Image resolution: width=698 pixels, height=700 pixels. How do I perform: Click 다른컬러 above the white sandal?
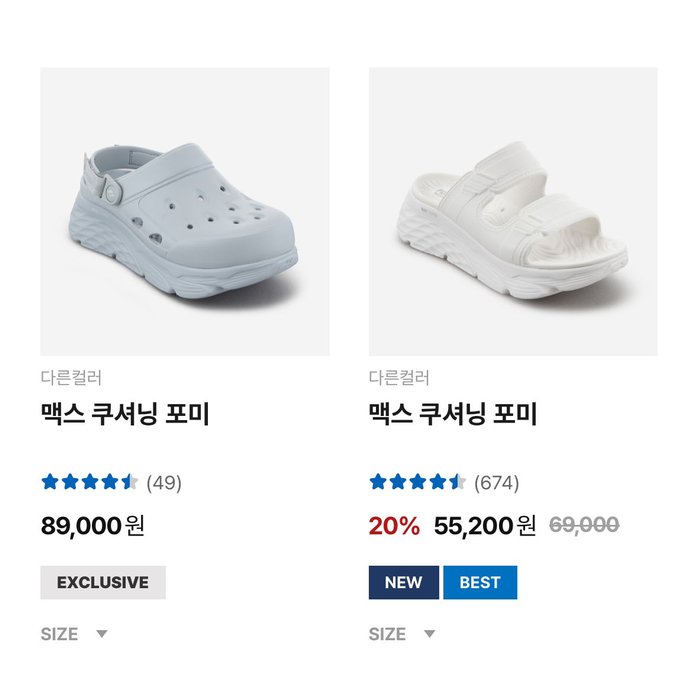(x=399, y=377)
